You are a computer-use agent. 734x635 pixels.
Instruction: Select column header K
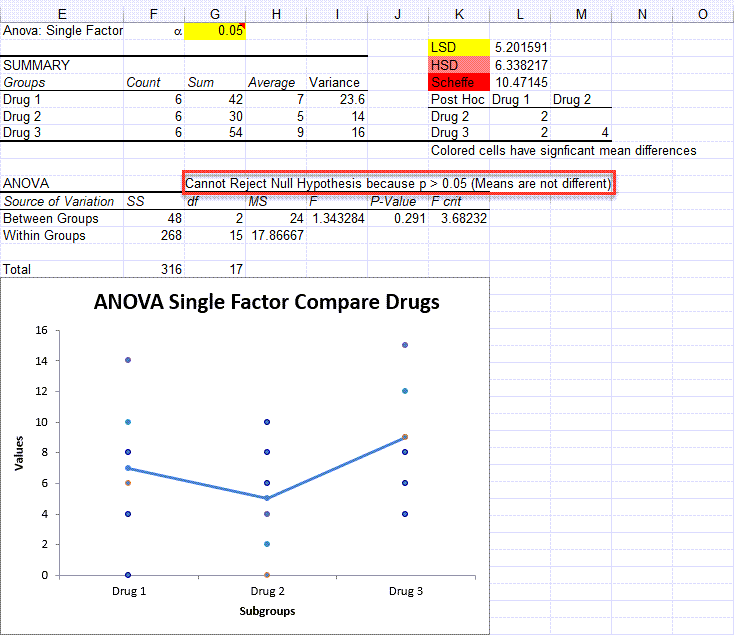(459, 15)
